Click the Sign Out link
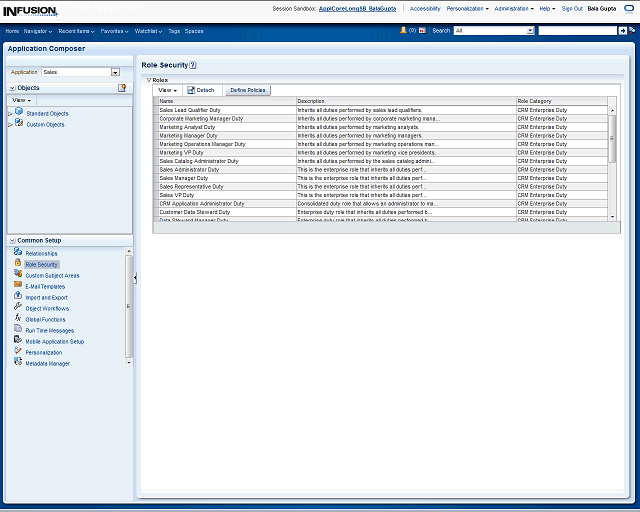 (572, 8)
